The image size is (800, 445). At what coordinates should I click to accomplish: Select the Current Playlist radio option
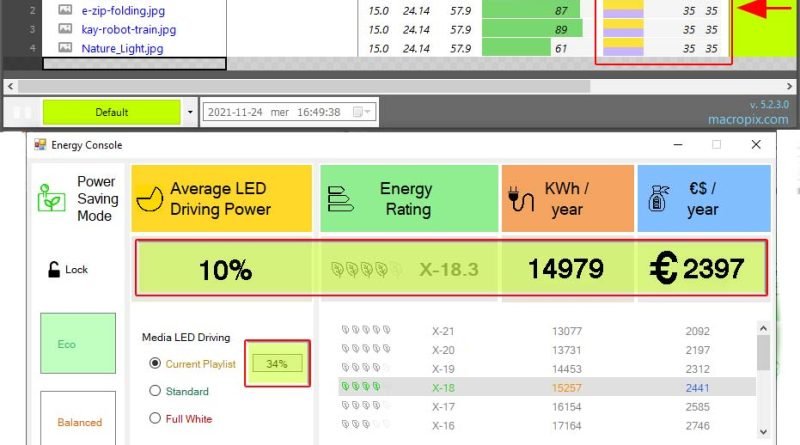click(154, 364)
